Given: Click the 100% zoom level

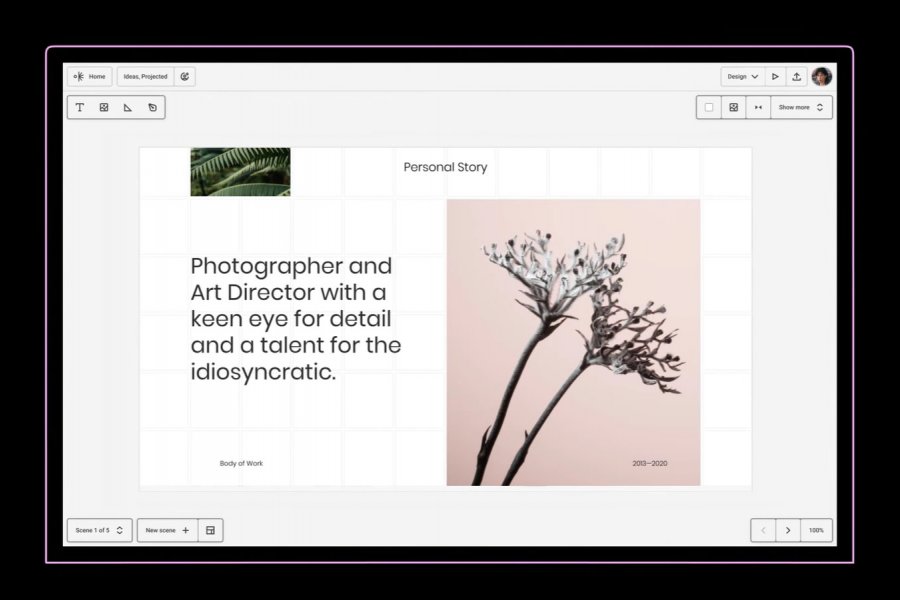Looking at the screenshot, I should click(x=816, y=530).
